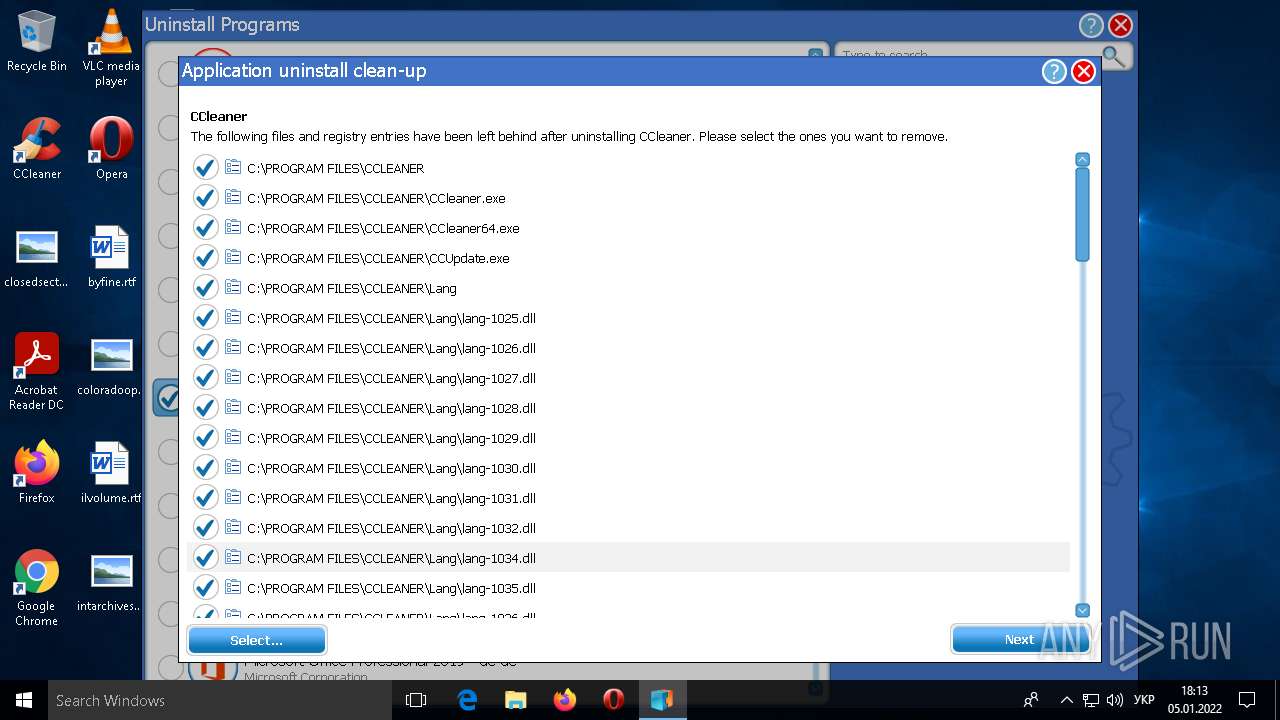Screen dimensions: 1280x720
Task: Open ilvolume.rtf desktop file
Action: (111, 473)
